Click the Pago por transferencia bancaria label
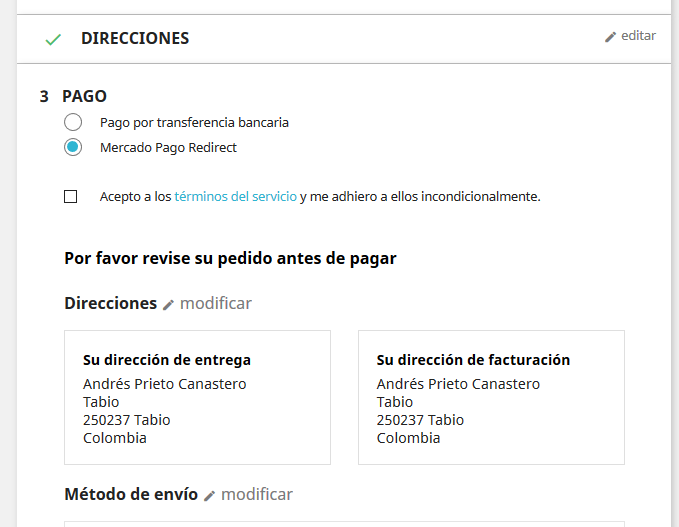Viewport: 679px width, 527px height. point(194,123)
